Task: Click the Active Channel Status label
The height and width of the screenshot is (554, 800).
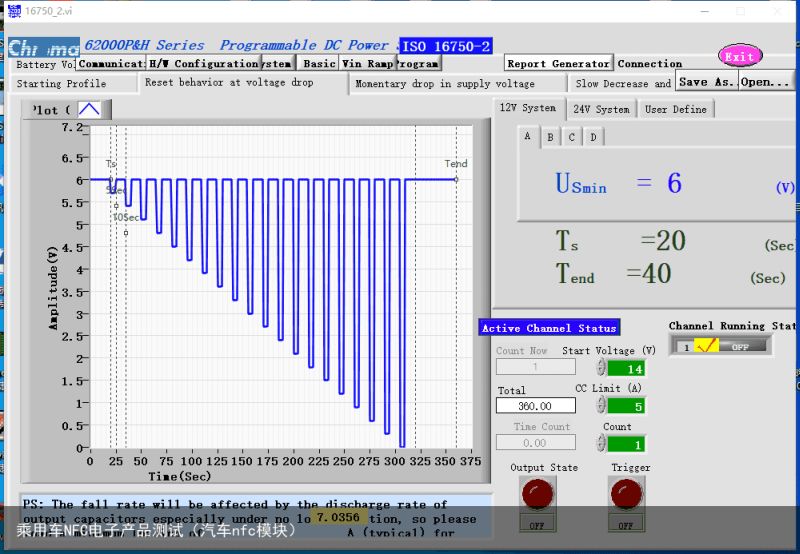Action: [549, 328]
